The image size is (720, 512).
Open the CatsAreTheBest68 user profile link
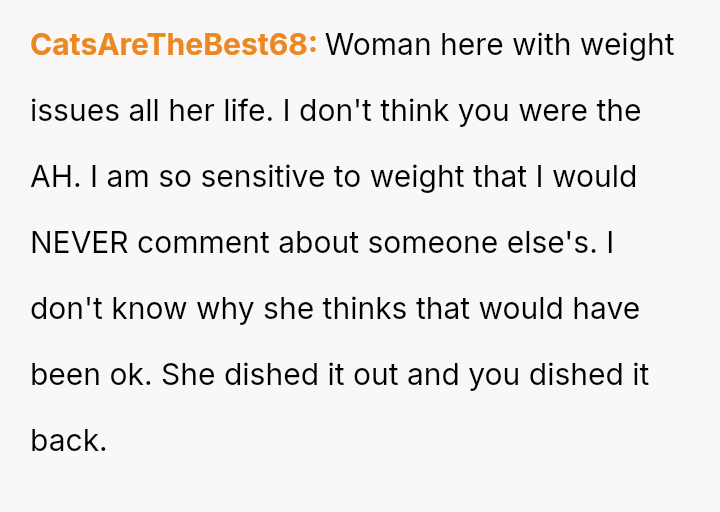174,45
